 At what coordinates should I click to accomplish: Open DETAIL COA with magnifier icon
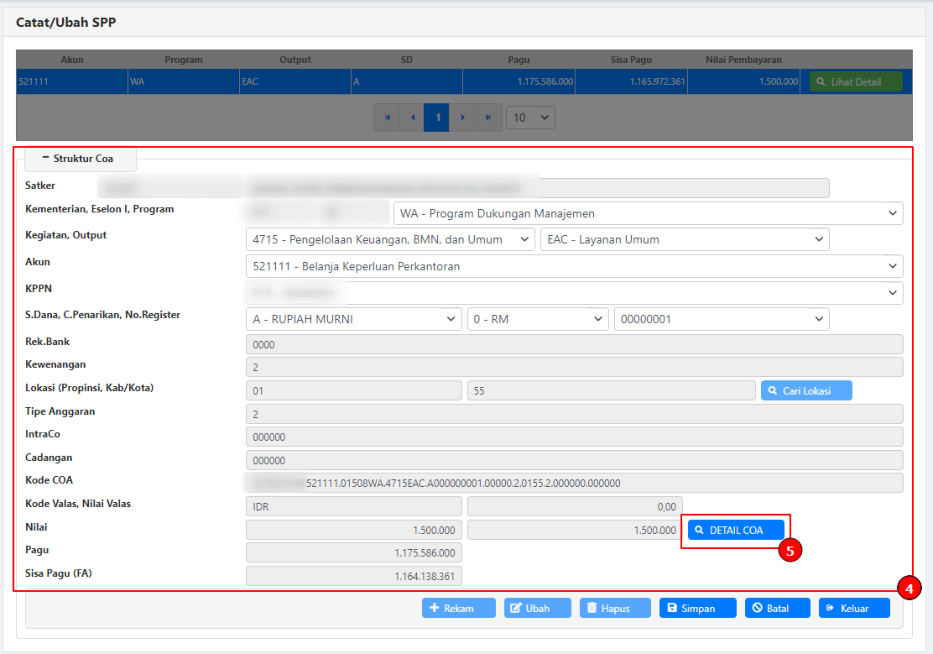pos(735,530)
